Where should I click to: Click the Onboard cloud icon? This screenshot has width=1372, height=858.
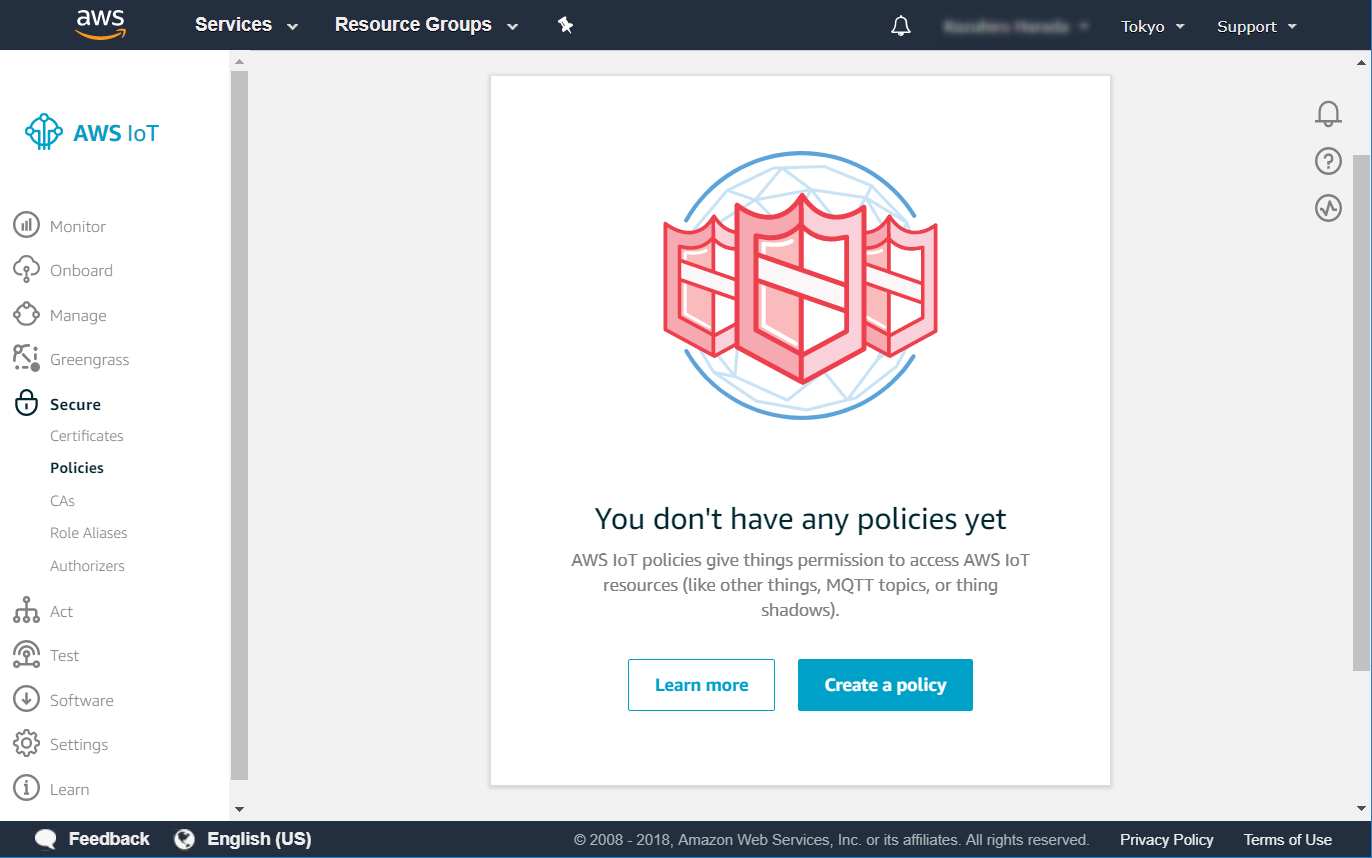[26, 270]
